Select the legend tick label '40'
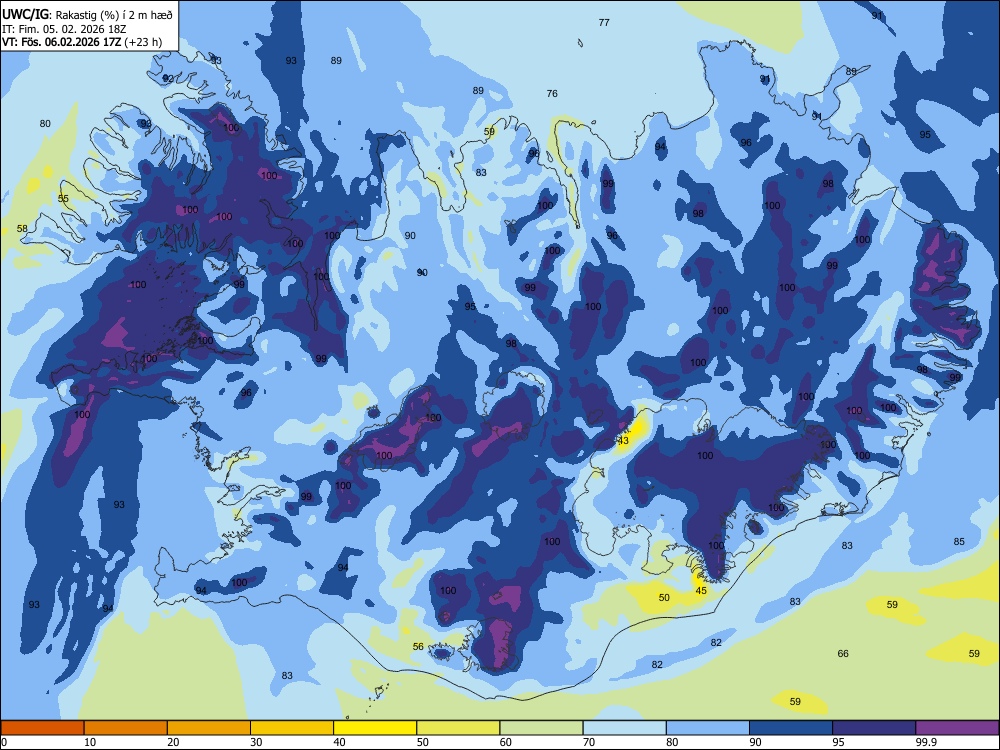1000x750 pixels. pos(339,742)
